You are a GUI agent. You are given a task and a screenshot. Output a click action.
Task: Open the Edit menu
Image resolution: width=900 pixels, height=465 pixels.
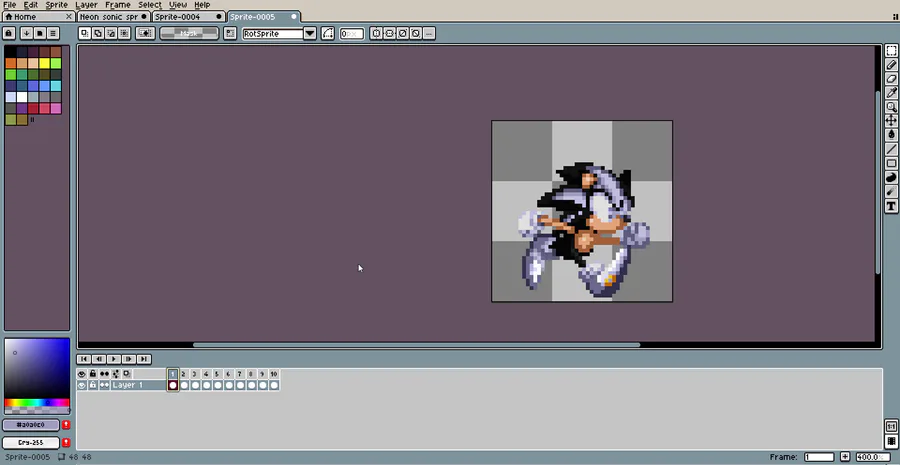click(30, 5)
